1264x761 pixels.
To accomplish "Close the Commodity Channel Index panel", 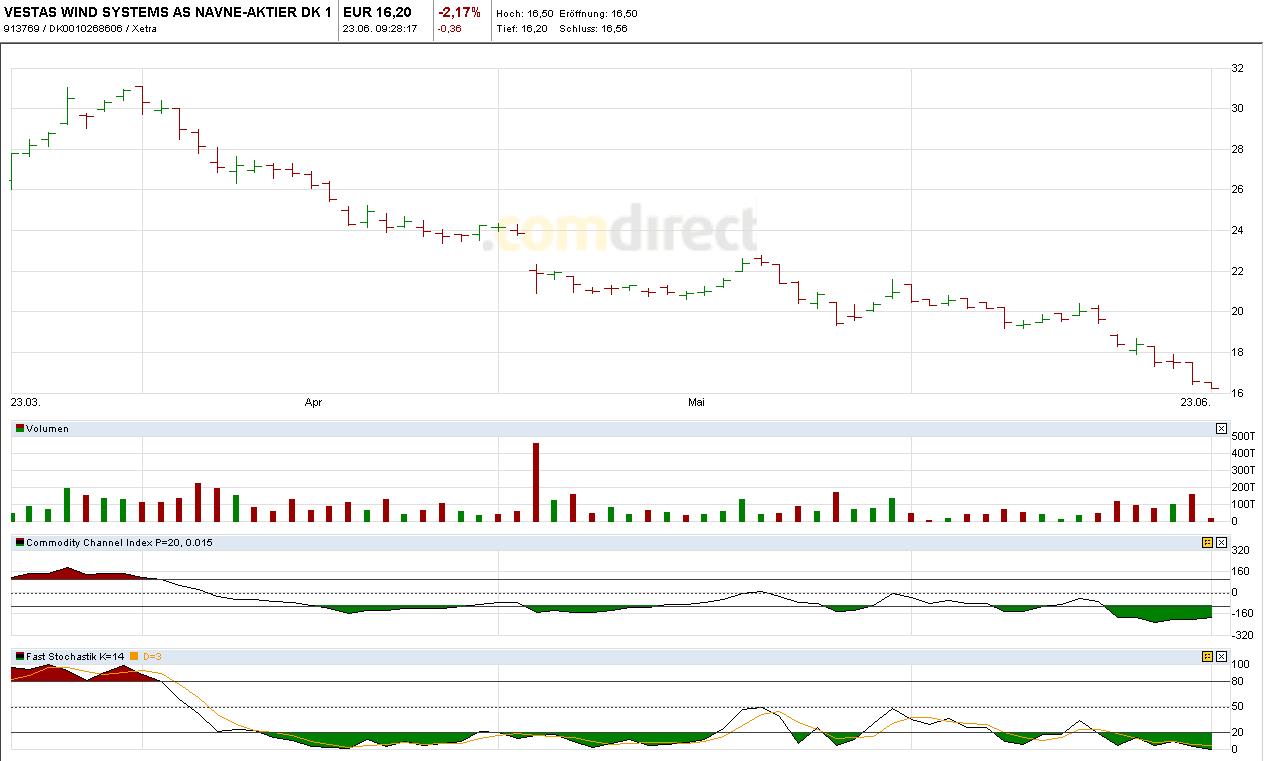I will click(1221, 542).
